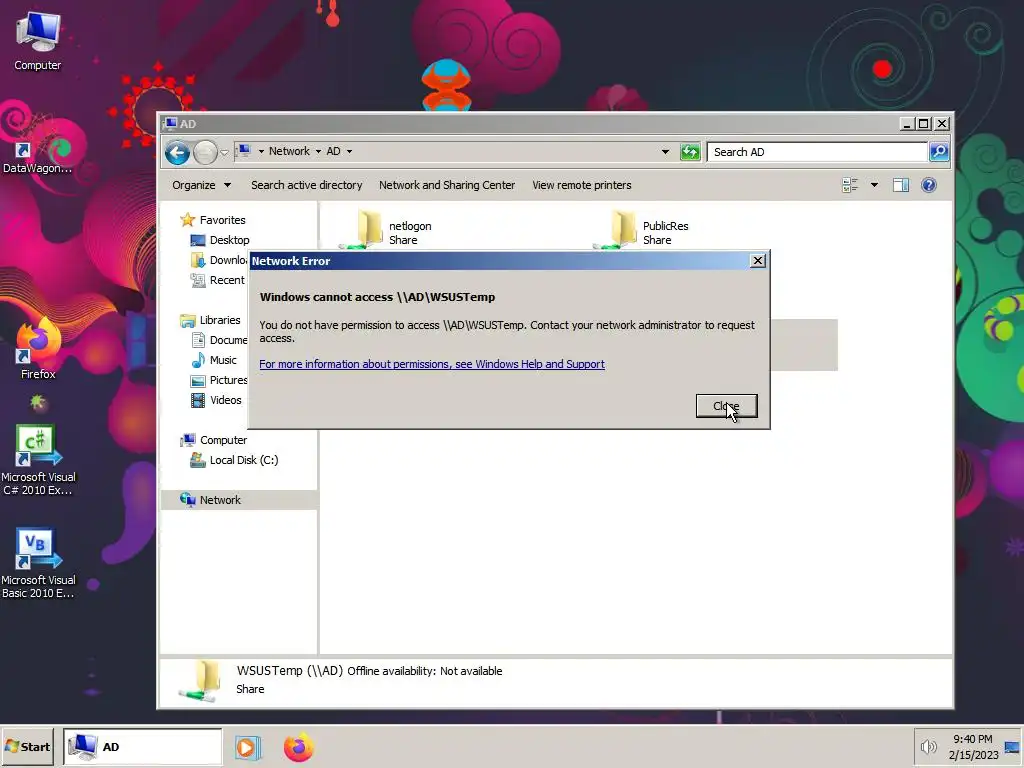This screenshot has height=768, width=1024.
Task: Click the AD taskbar window button
Action: 142,746
